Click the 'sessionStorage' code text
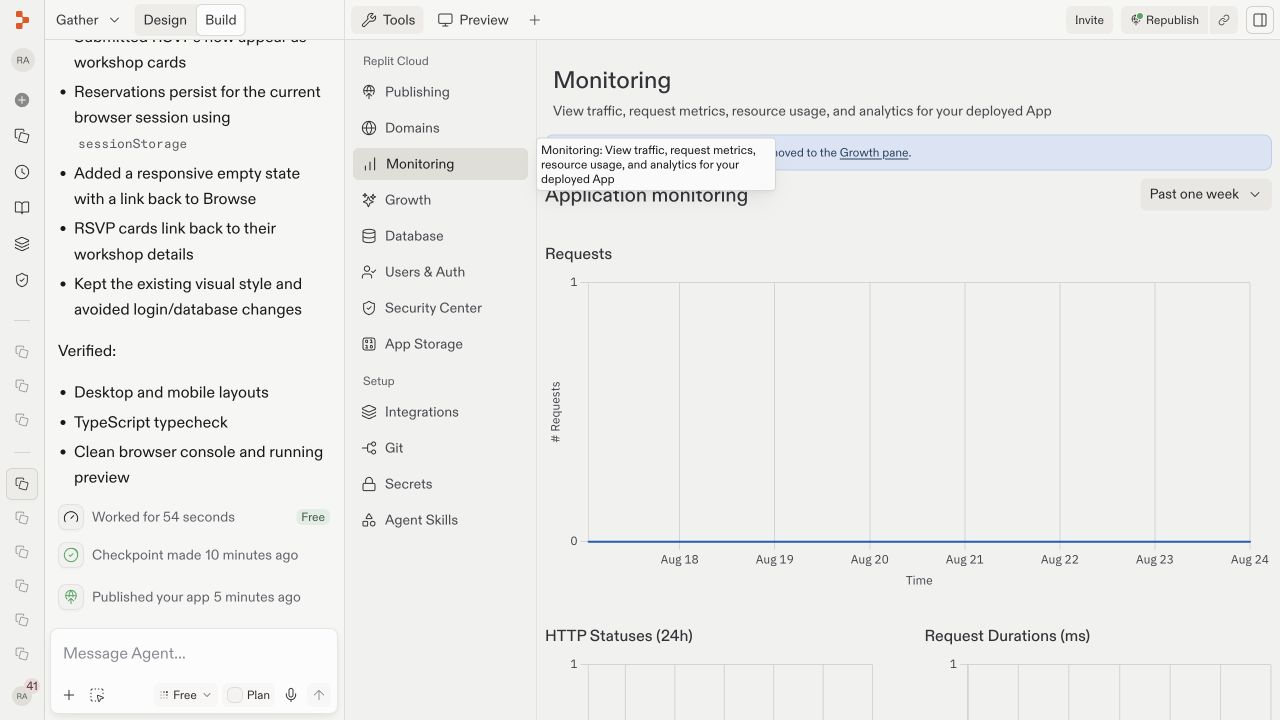The width and height of the screenshot is (1280, 720). pos(133,144)
